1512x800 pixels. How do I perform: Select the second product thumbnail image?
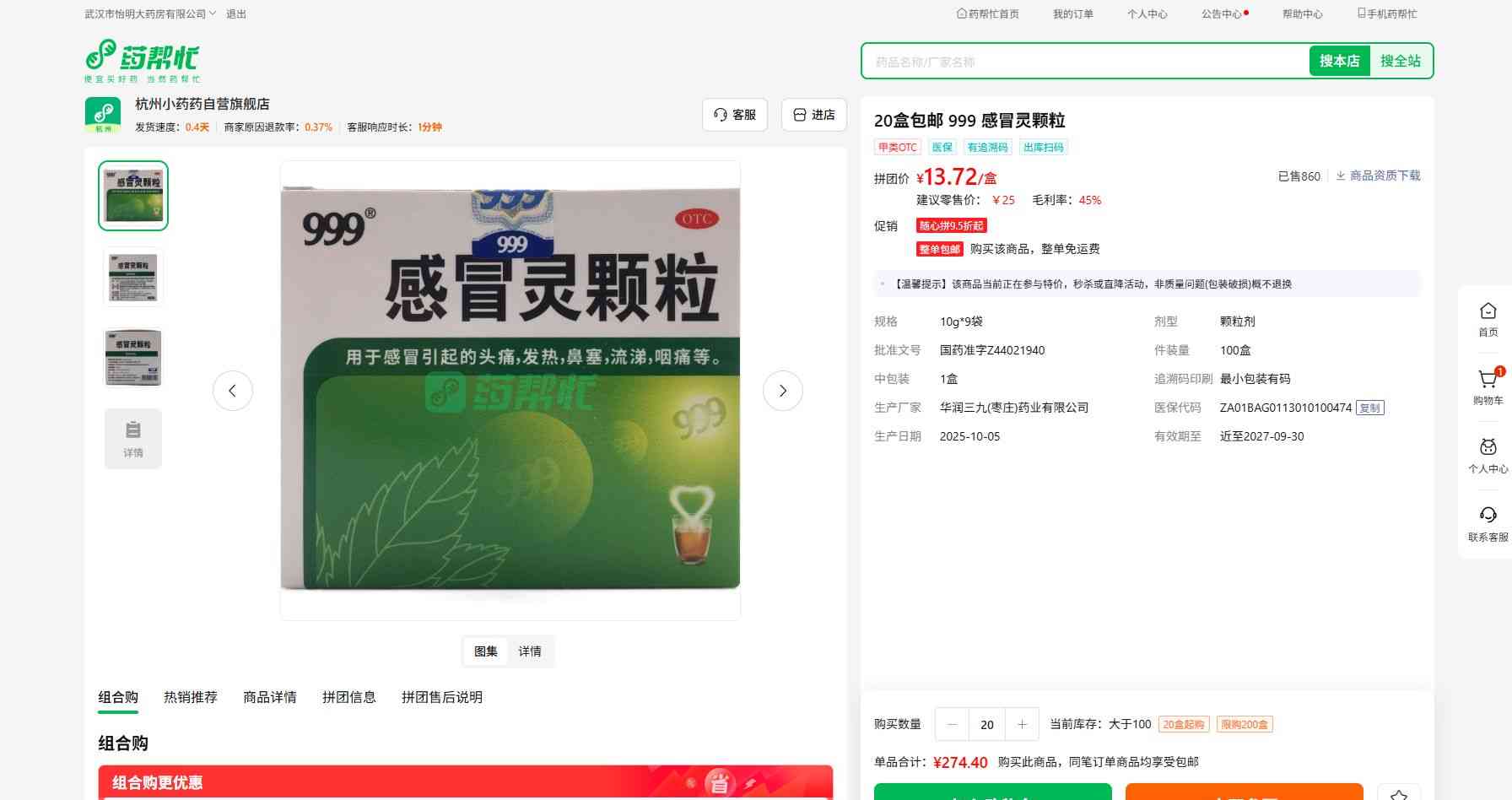point(133,276)
